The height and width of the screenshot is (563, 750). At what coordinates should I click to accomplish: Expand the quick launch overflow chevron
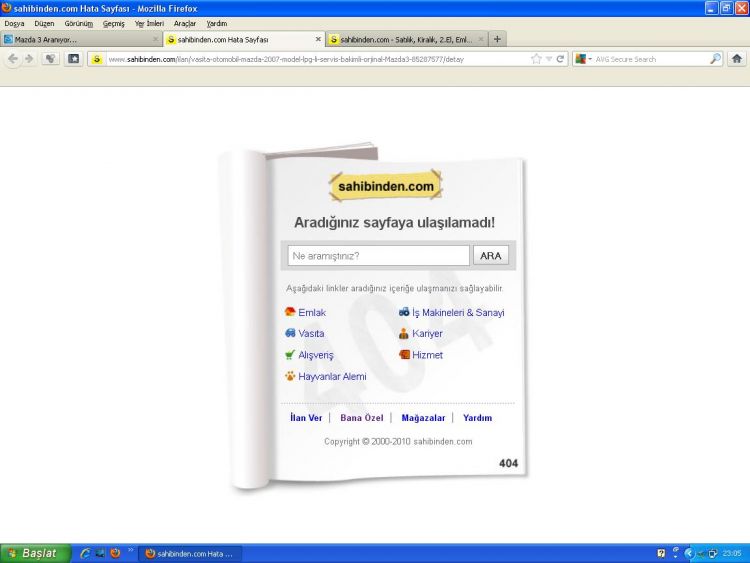point(130,550)
